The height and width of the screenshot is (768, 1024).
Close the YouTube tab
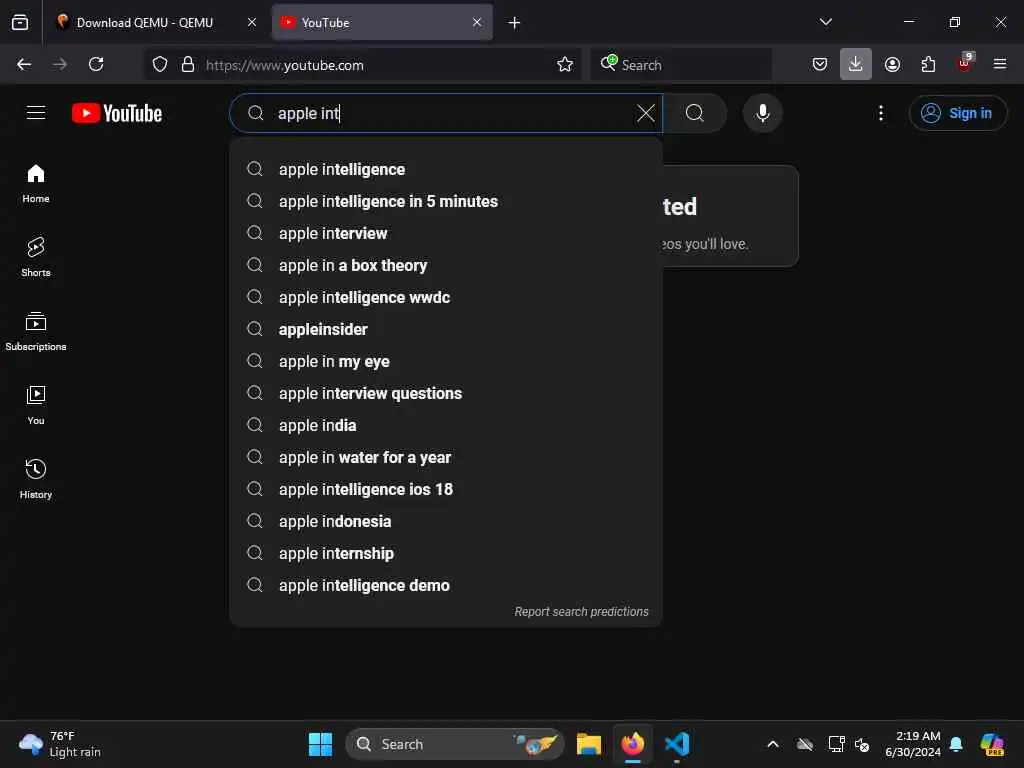pos(477,22)
